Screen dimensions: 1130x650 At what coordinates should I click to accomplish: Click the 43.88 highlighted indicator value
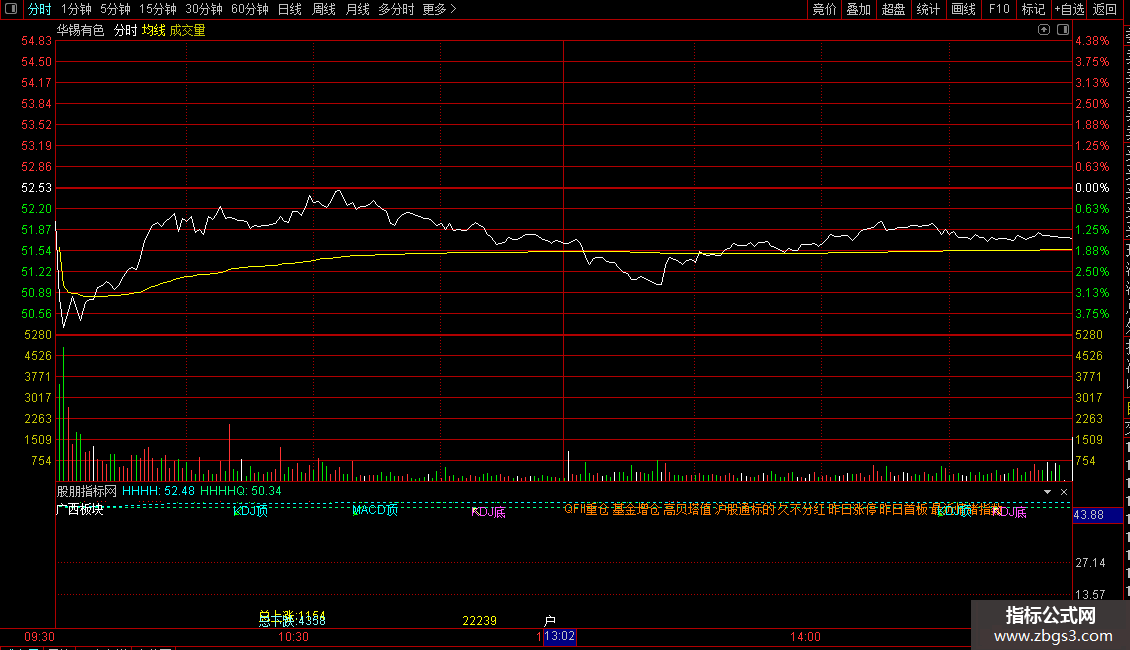pyautogui.click(x=1089, y=515)
